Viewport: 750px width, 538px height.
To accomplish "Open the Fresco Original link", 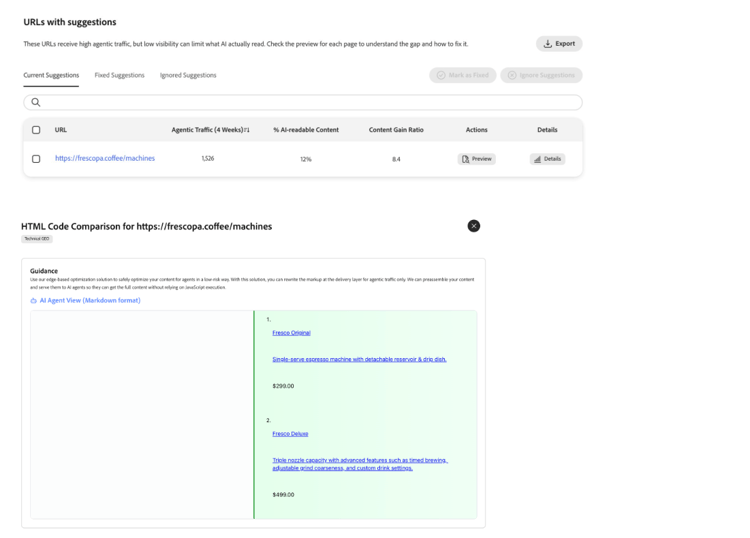I will tap(291, 333).
